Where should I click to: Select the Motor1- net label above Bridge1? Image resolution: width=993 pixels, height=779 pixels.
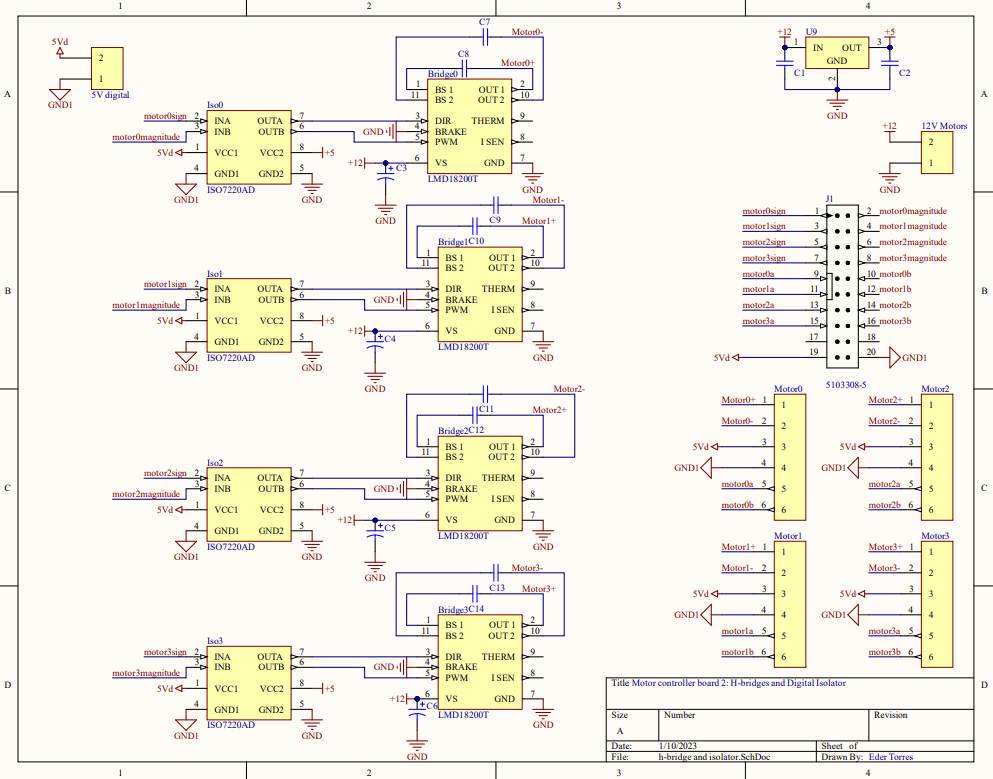549,200
